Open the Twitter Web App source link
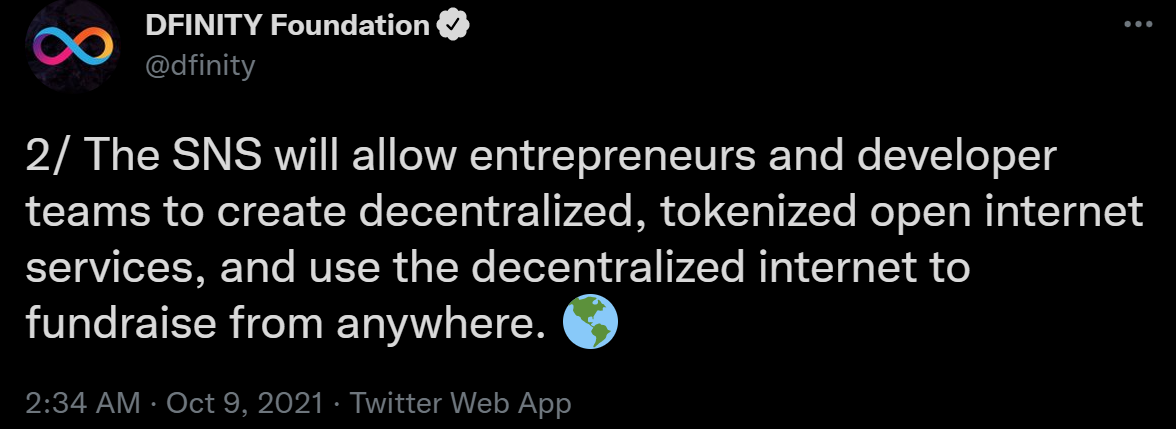 [460, 404]
